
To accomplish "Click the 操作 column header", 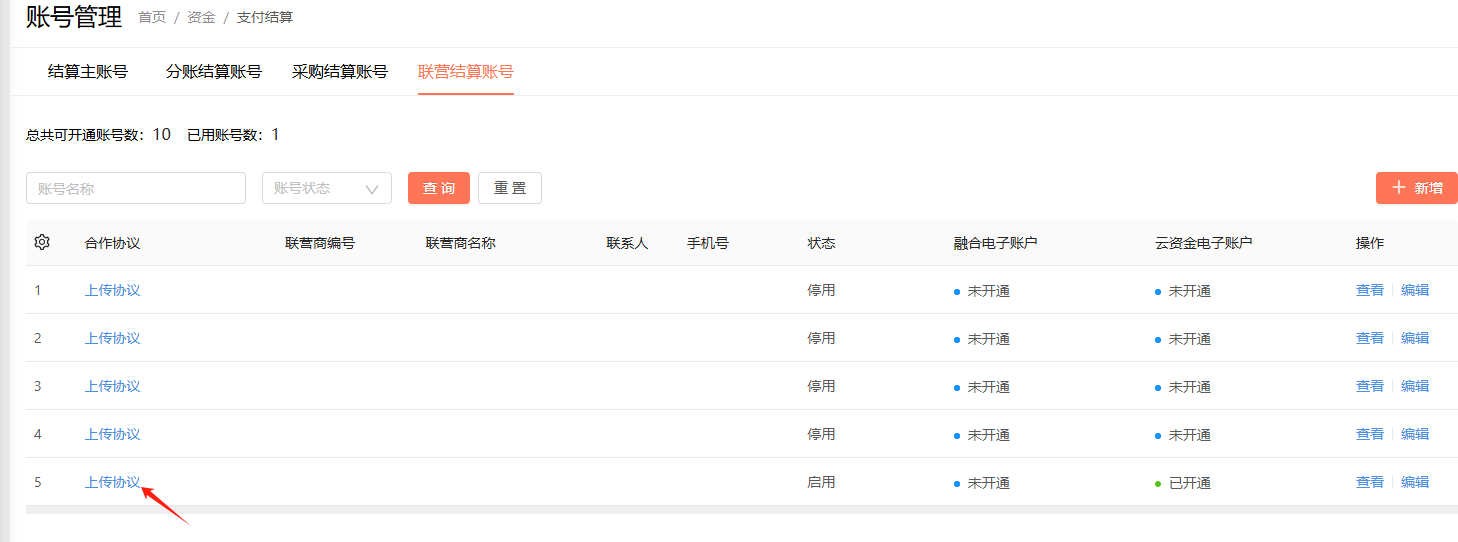I will (x=1370, y=243).
